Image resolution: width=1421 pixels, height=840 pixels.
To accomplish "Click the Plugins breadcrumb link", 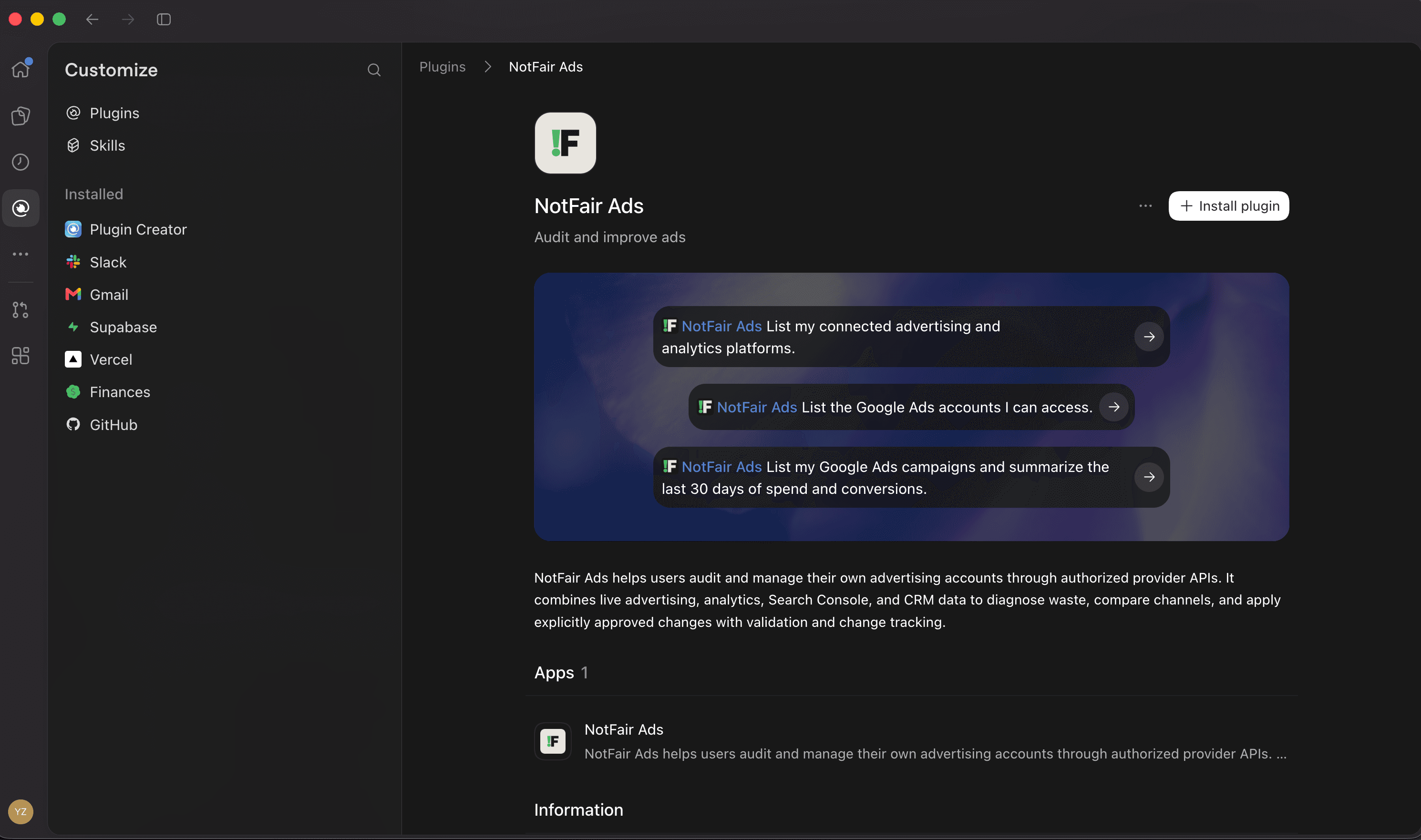I will pyautogui.click(x=442, y=67).
